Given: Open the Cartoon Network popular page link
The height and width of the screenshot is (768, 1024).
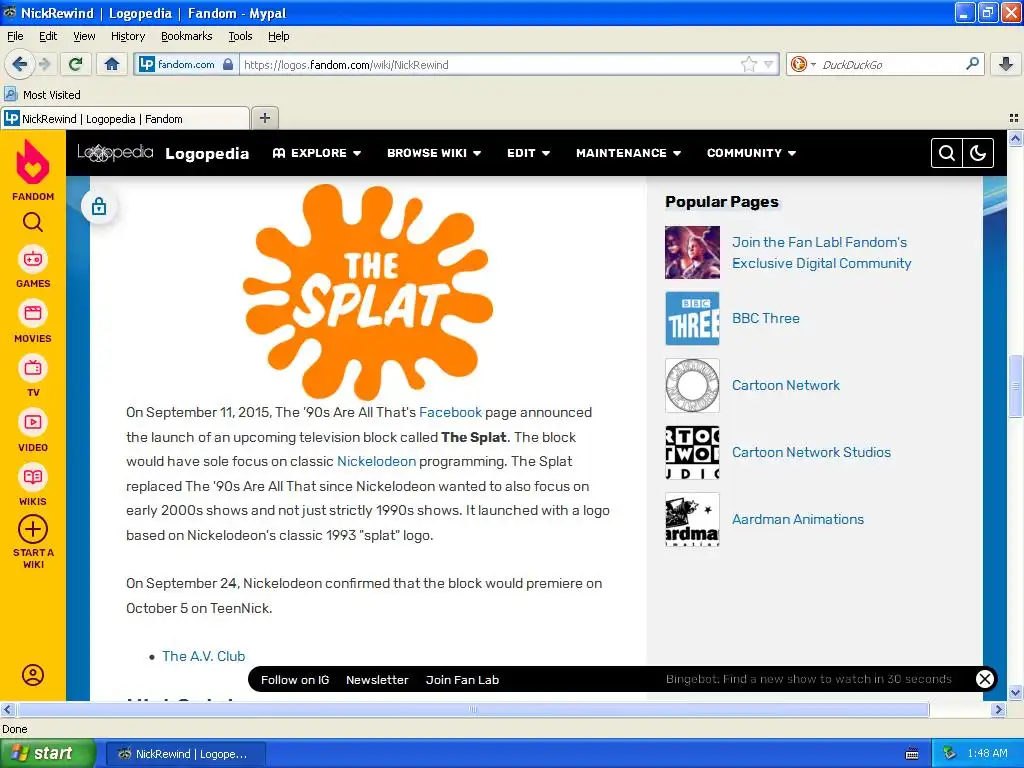Looking at the screenshot, I should click(x=786, y=385).
